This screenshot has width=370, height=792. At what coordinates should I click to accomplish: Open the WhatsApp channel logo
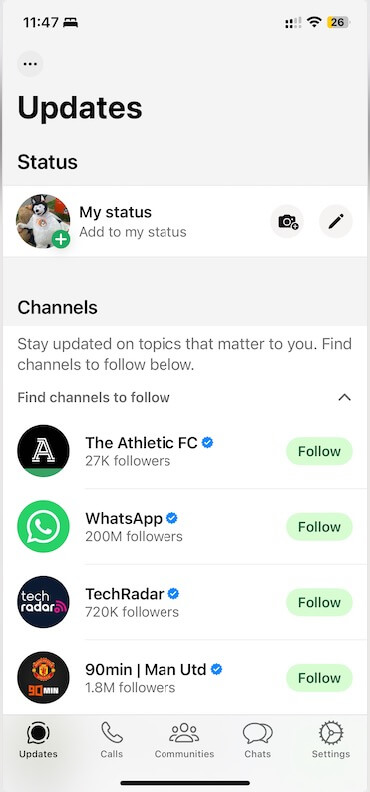coord(43,526)
